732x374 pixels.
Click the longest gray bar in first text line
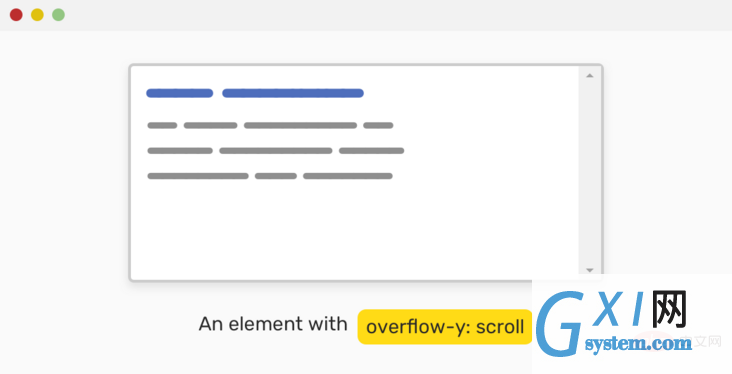(x=300, y=125)
